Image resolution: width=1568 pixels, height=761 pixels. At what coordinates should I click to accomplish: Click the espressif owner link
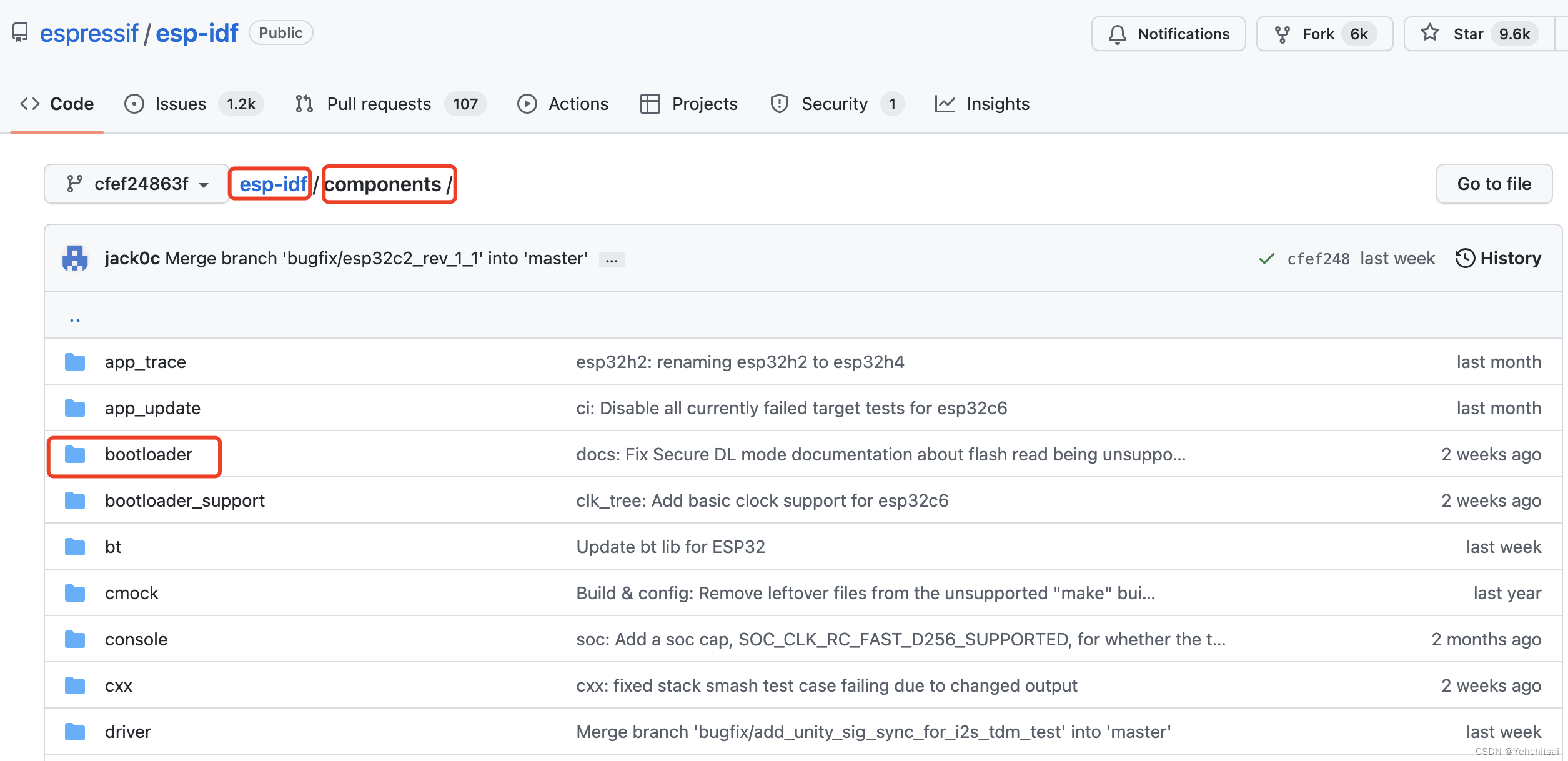(x=89, y=33)
